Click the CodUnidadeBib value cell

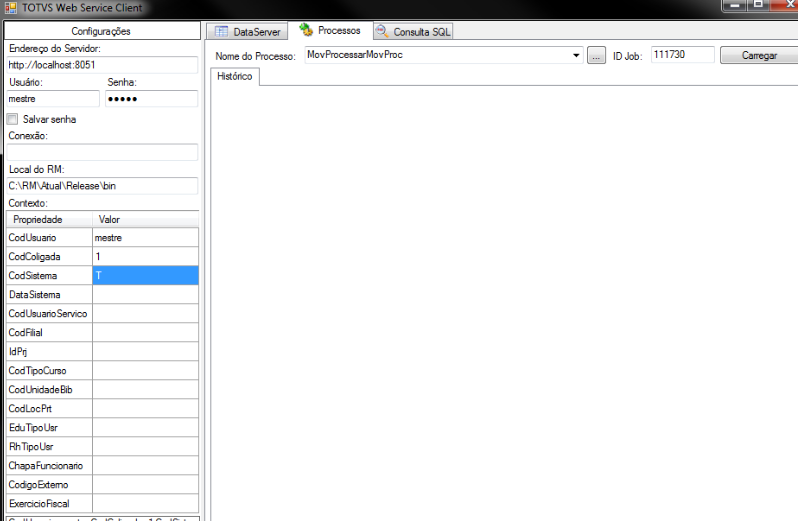tap(146, 389)
